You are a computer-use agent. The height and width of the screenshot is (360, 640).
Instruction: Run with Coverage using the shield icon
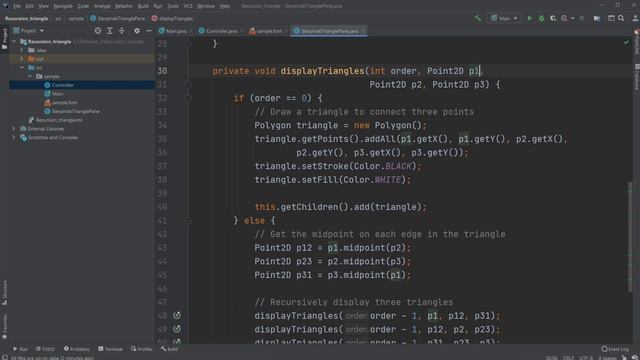point(553,18)
